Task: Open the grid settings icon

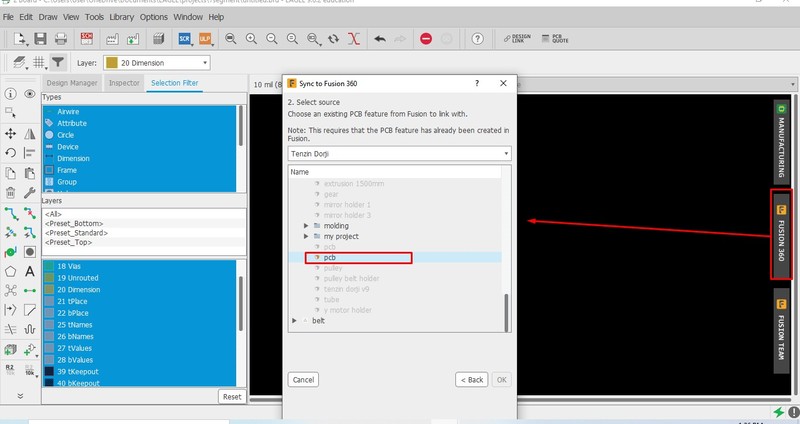Action: click(39, 62)
